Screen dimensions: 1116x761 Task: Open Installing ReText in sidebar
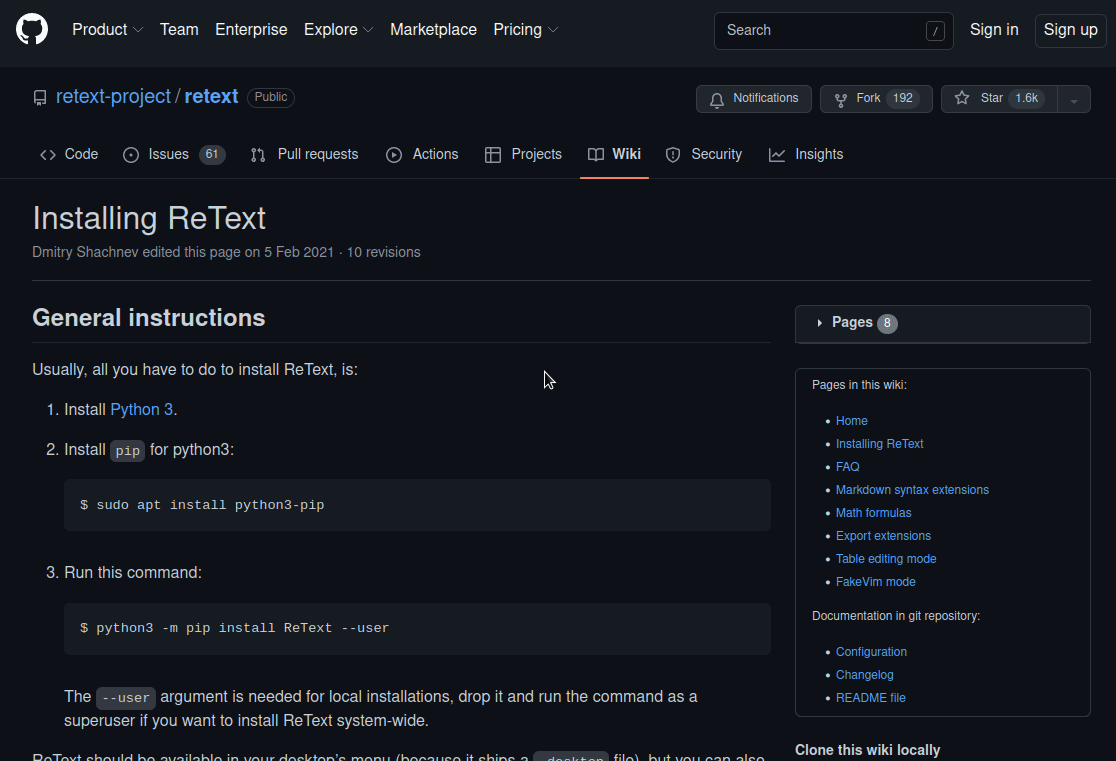(879, 444)
